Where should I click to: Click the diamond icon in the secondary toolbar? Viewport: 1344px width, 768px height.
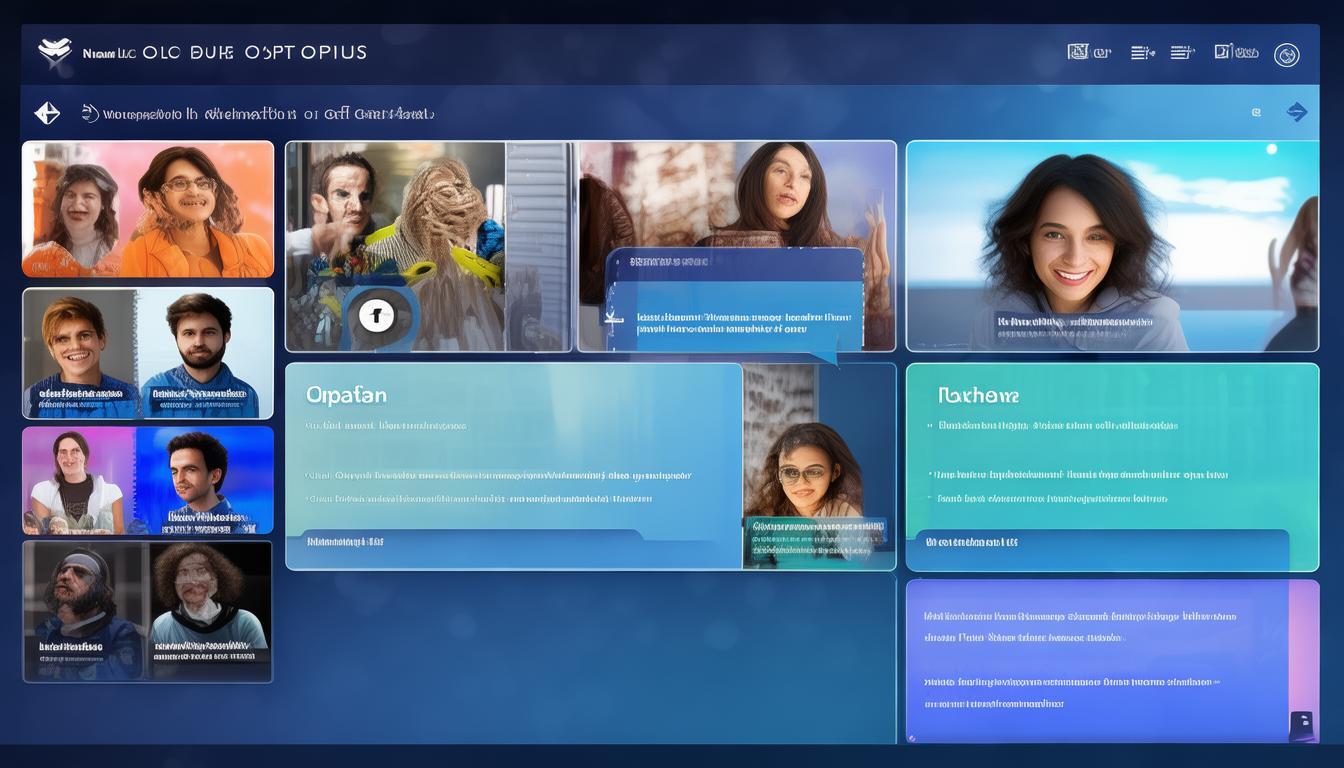(x=47, y=113)
